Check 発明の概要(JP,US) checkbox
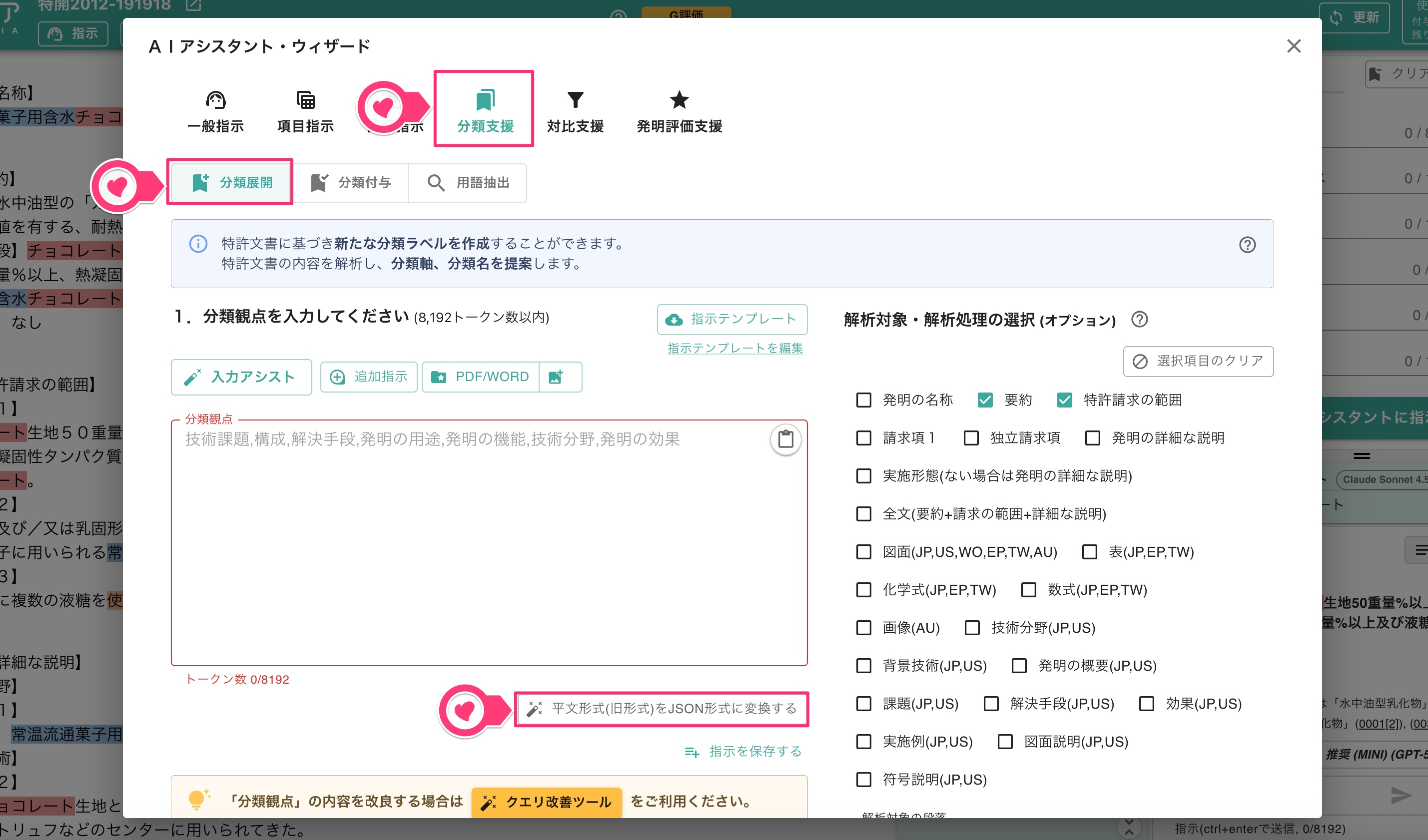The image size is (1428, 840). 1019,666
